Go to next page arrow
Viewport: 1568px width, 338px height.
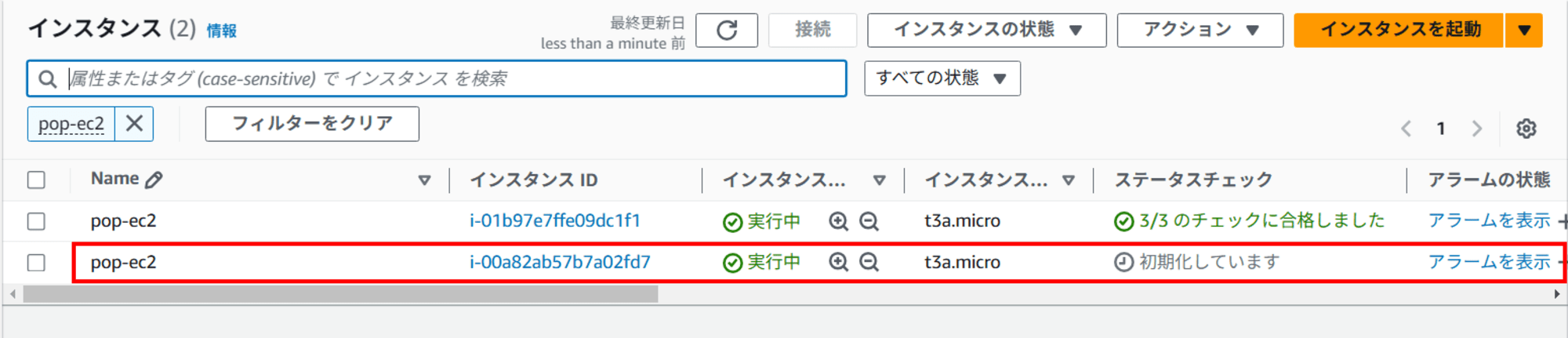[1477, 129]
